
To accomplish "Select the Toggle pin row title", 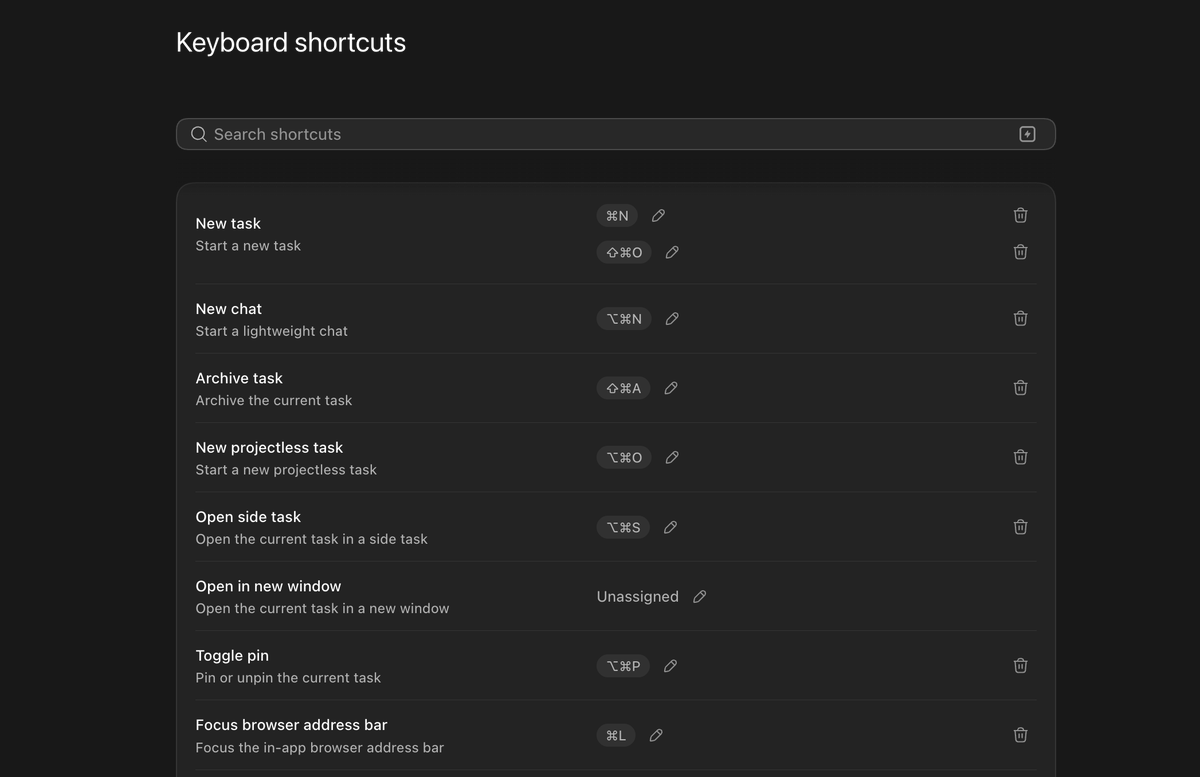I will [x=232, y=655].
